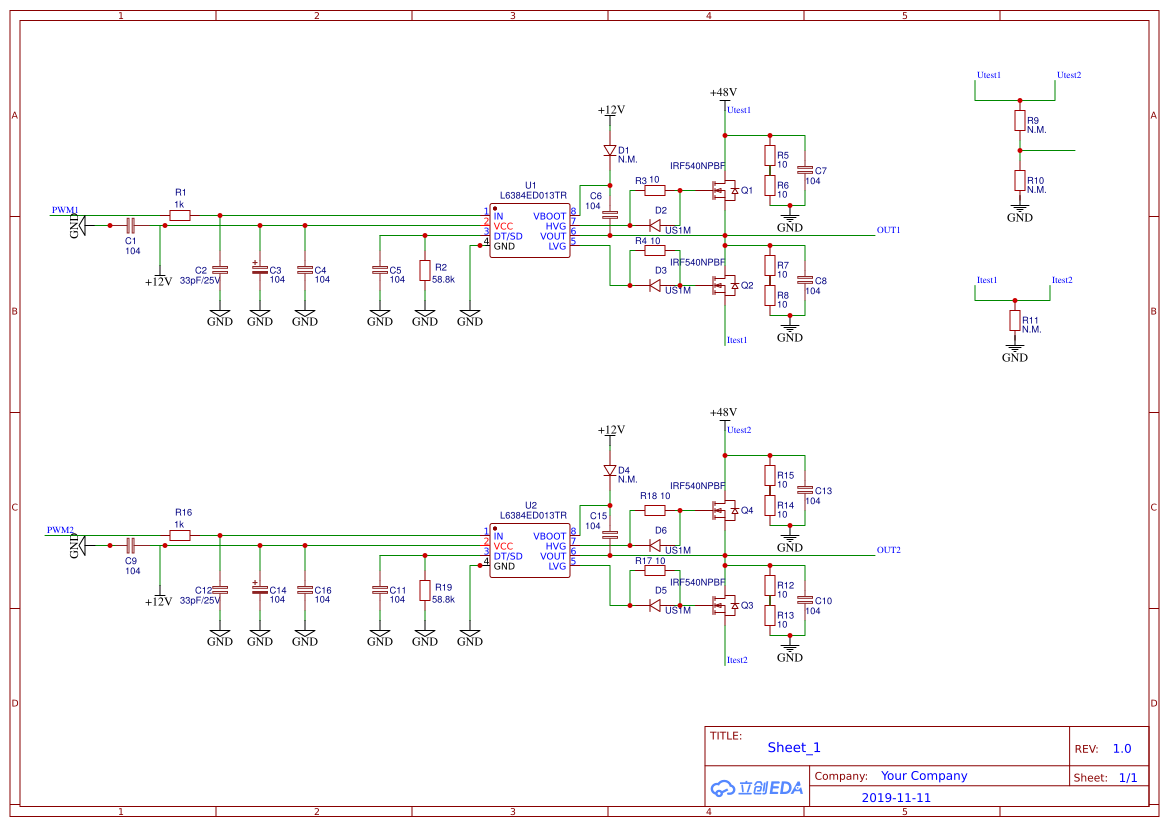Image resolution: width=1169 pixels, height=827 pixels.
Task: Click the PWM1 input net label
Action: coord(65,210)
